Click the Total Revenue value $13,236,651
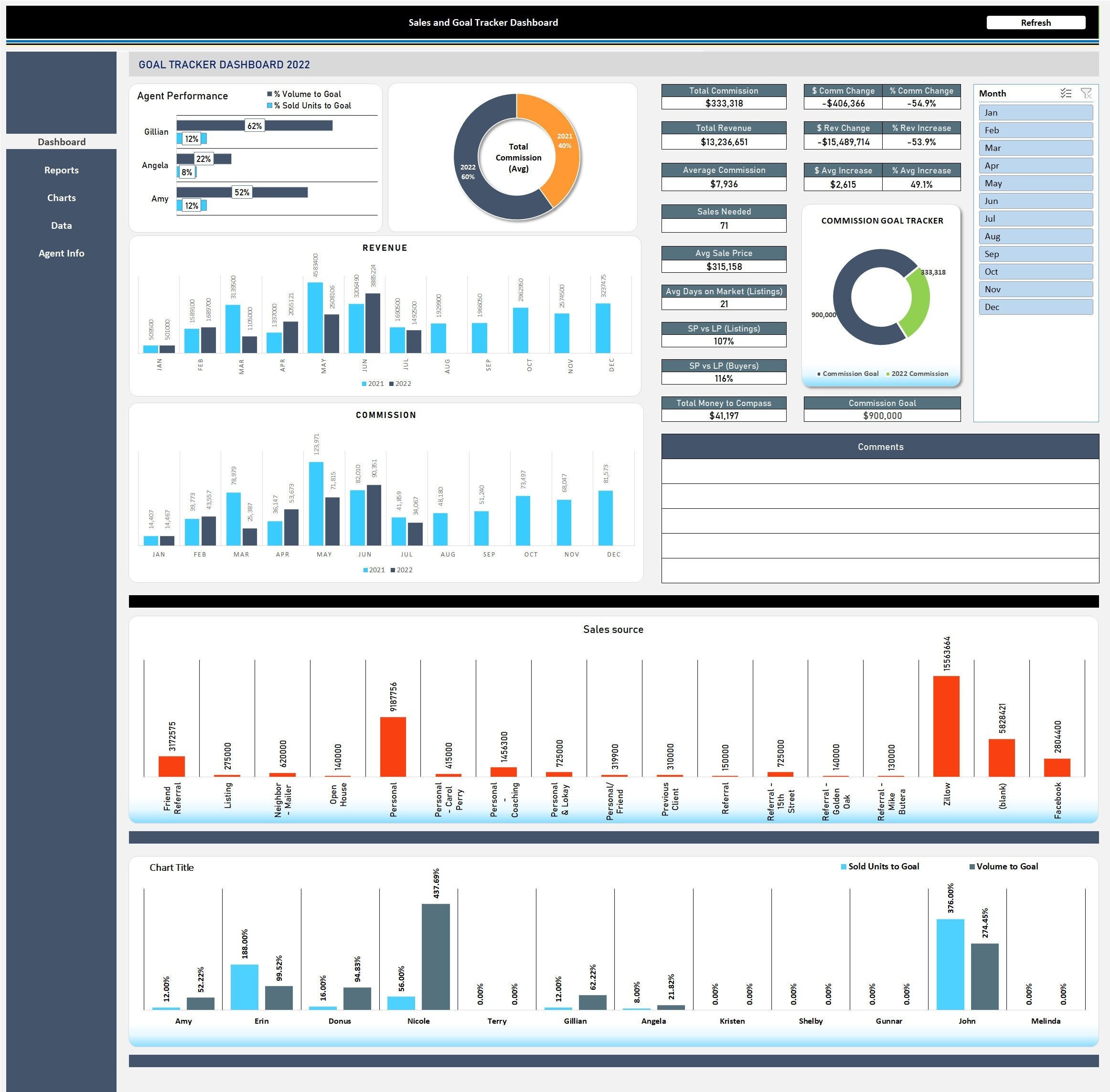The height and width of the screenshot is (1092, 1110). pyautogui.click(x=724, y=142)
